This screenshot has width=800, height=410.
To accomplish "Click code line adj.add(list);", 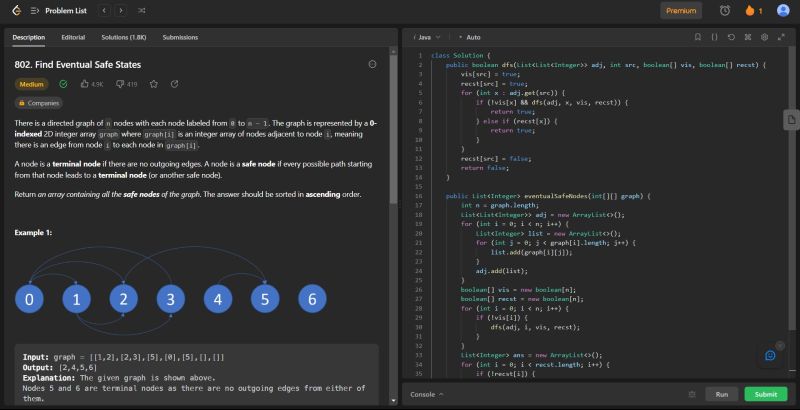I will point(502,271).
